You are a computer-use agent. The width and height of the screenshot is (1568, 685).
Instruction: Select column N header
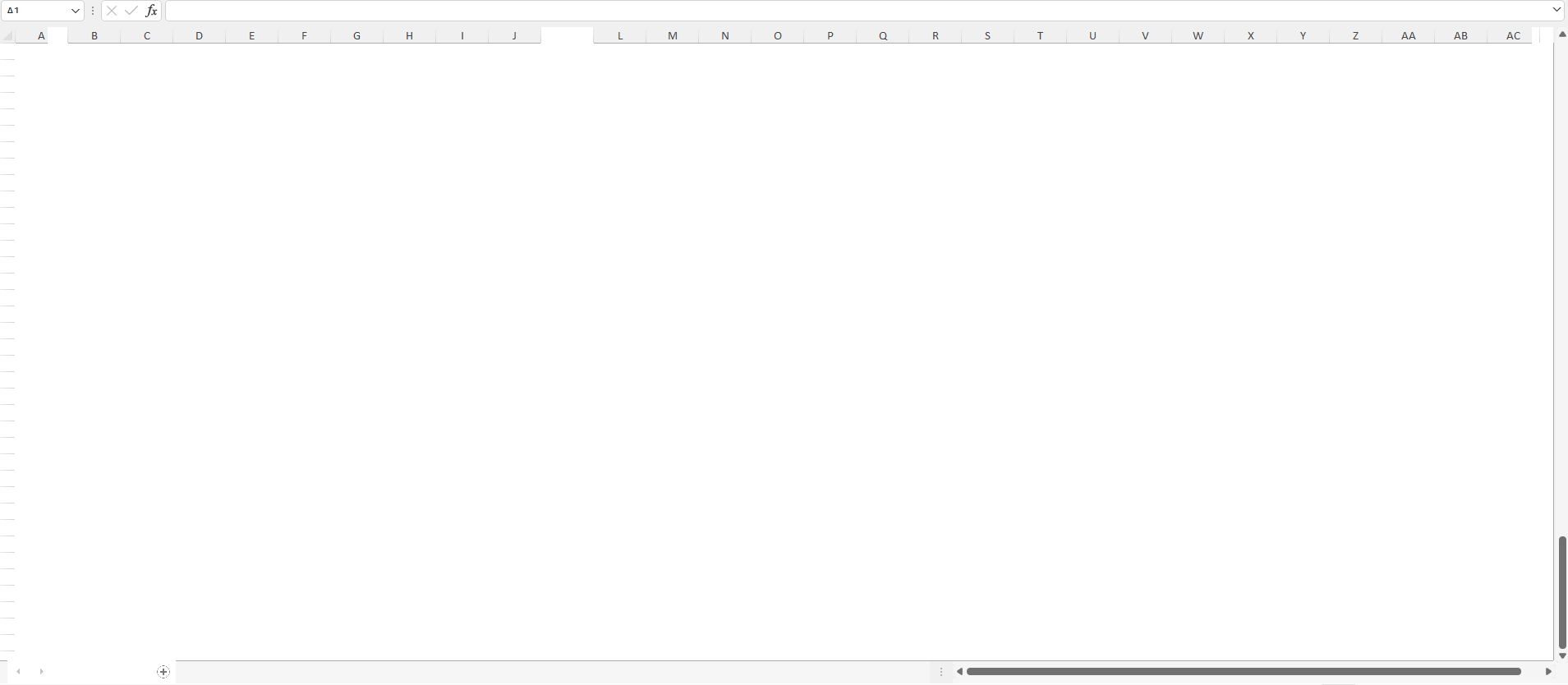coord(725,35)
